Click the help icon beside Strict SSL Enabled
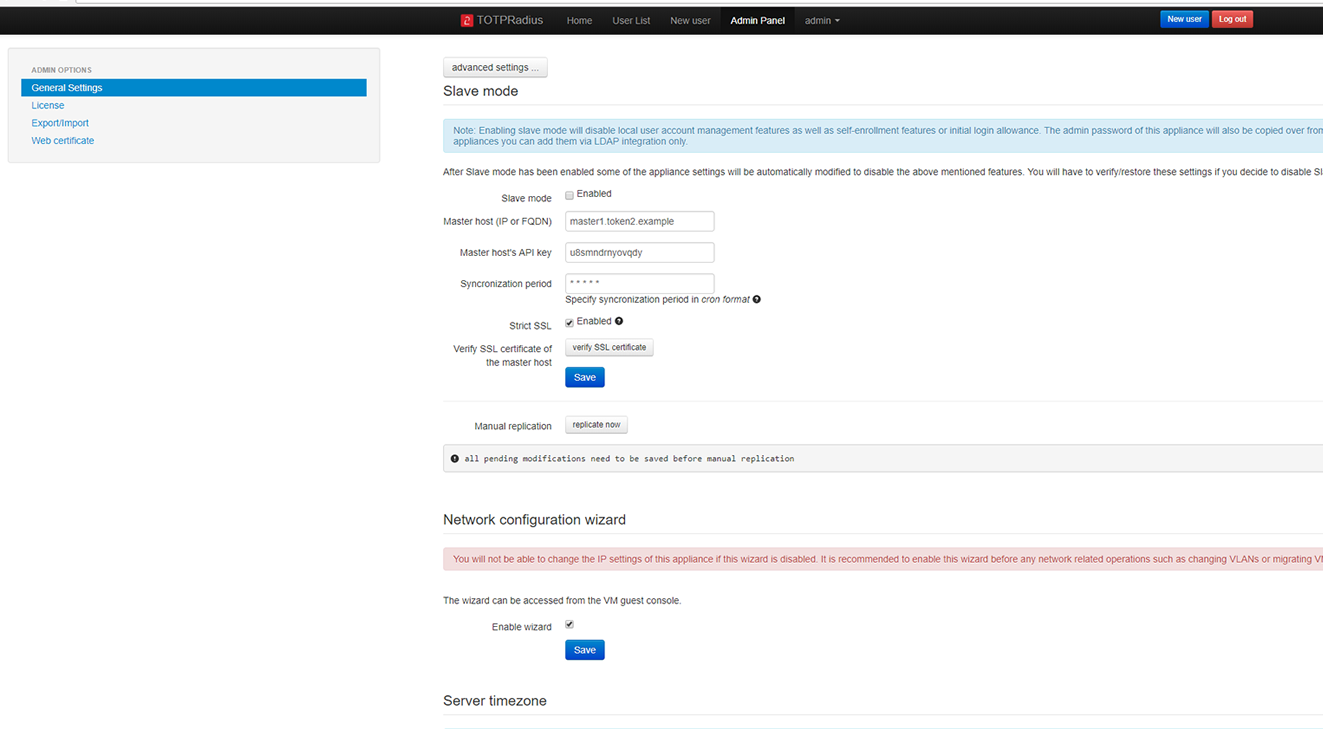 618,321
